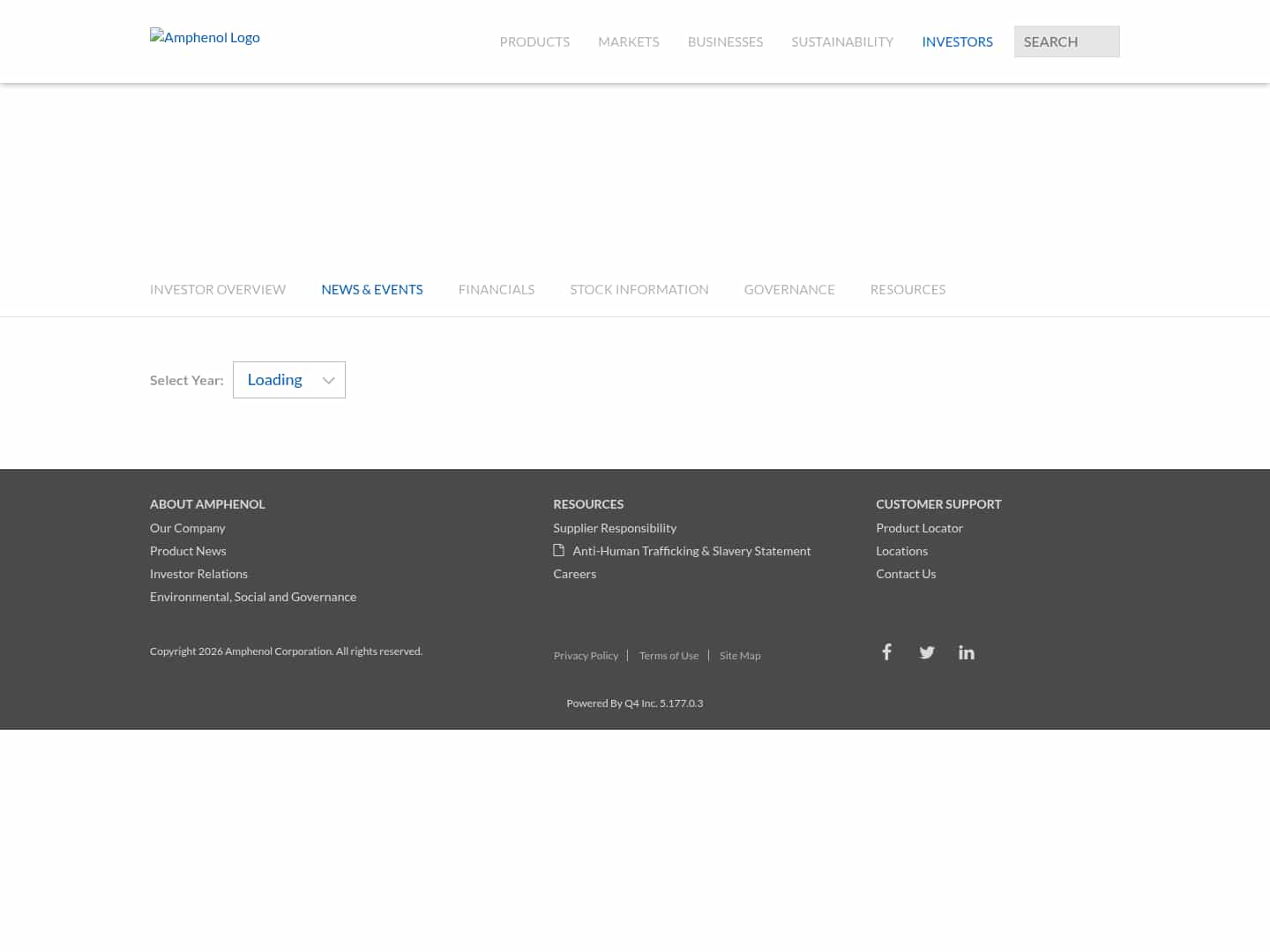Open the SUSTAINABILITY menu

[842, 41]
